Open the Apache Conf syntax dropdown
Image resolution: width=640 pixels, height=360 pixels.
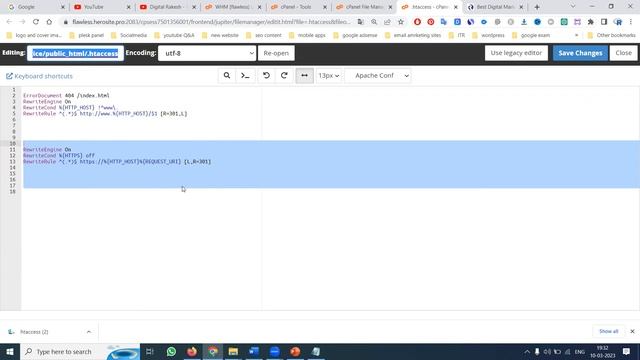click(378, 76)
